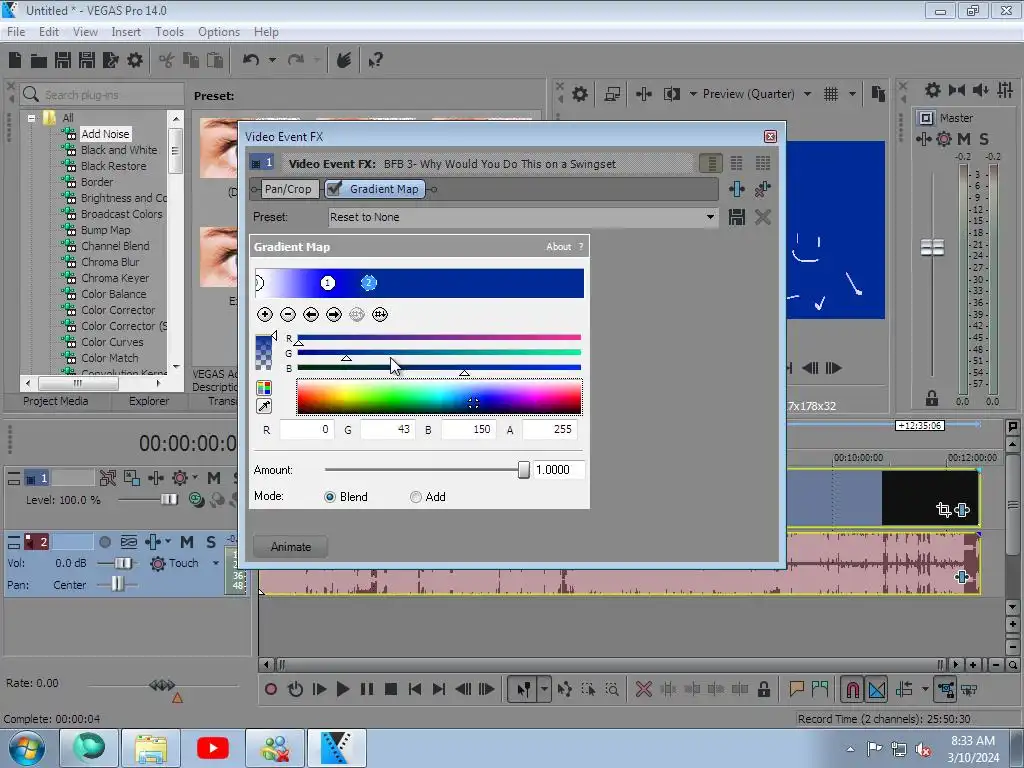This screenshot has width=1024, height=768.
Task: Remove gradient control point with minus icon
Action: (287, 315)
